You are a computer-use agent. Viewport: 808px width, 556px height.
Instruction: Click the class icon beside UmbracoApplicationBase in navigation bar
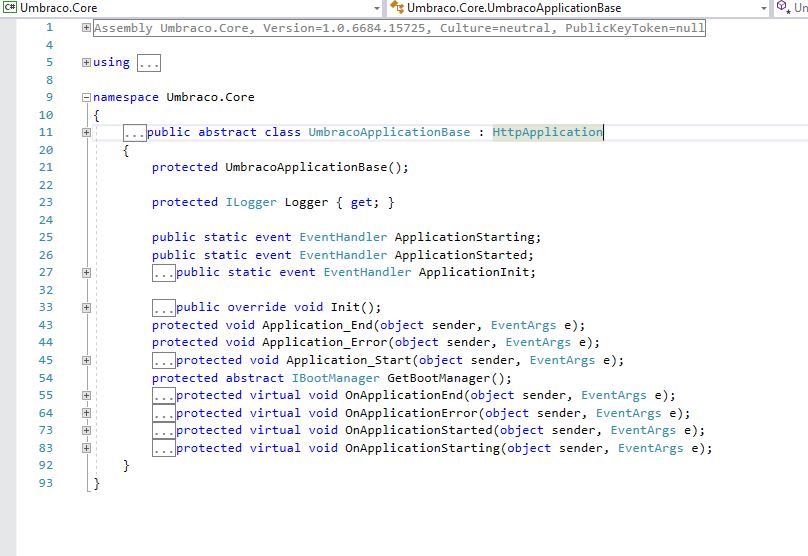pos(397,8)
